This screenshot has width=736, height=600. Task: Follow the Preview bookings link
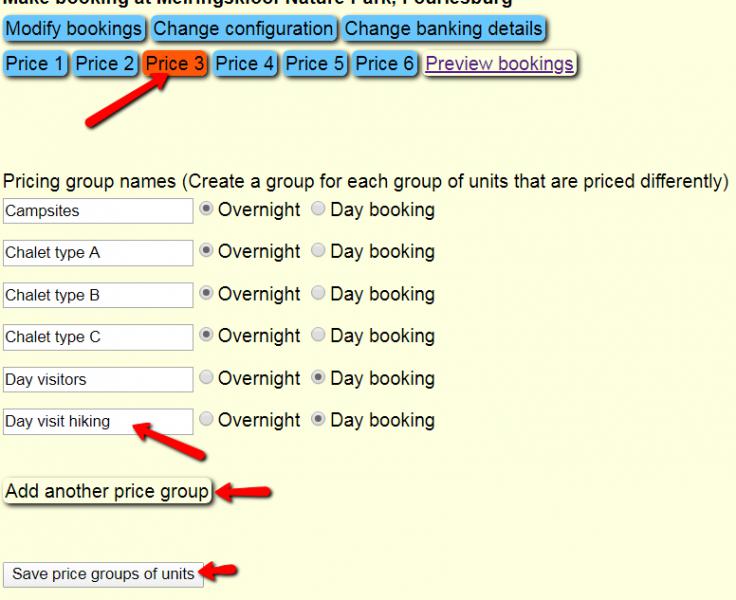point(499,64)
